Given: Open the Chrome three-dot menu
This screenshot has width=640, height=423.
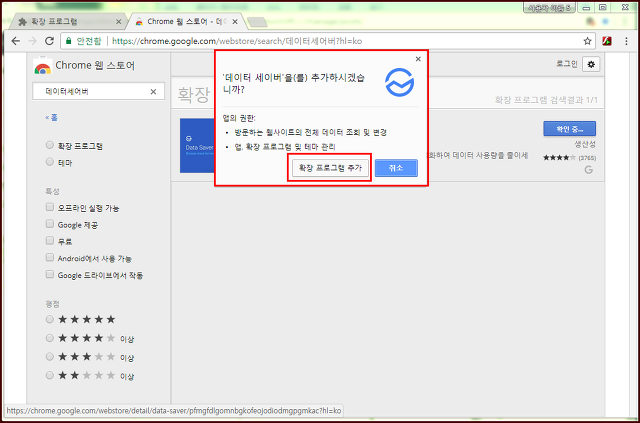Looking at the screenshot, I should point(626,41).
